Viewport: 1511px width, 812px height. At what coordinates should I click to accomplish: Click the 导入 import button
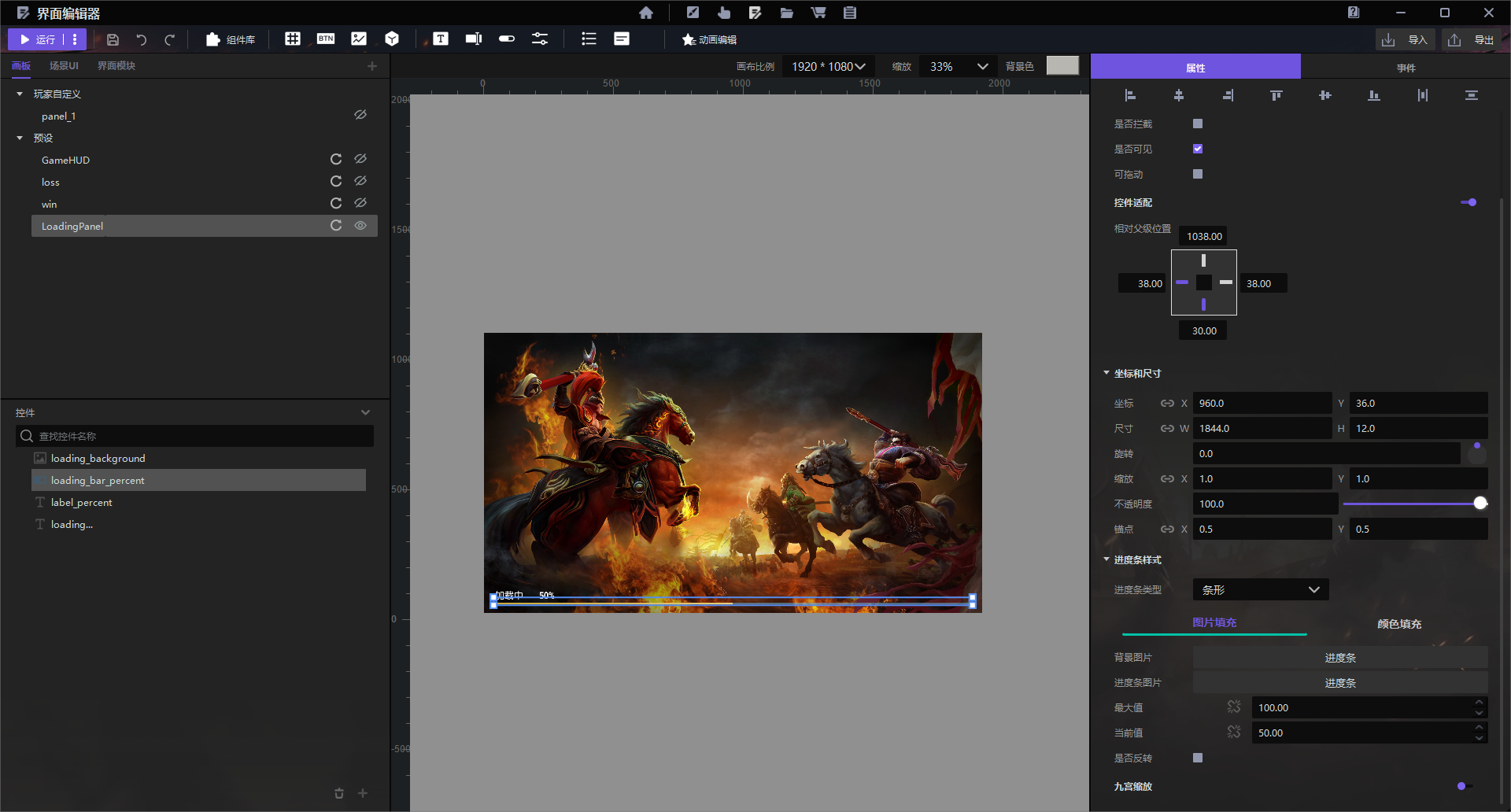click(1406, 39)
